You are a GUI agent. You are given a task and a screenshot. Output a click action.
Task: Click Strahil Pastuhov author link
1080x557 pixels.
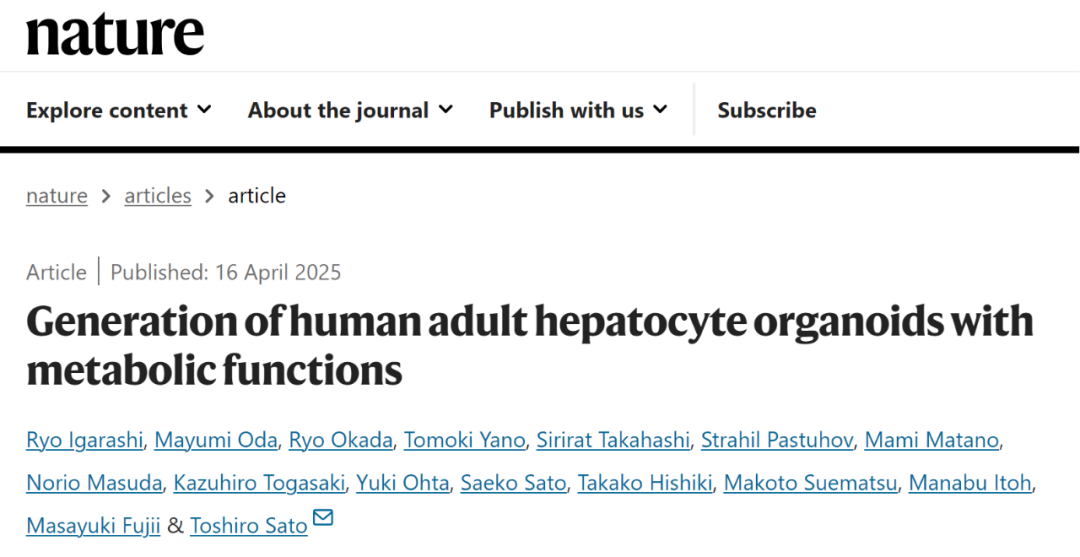pyautogui.click(x=776, y=441)
